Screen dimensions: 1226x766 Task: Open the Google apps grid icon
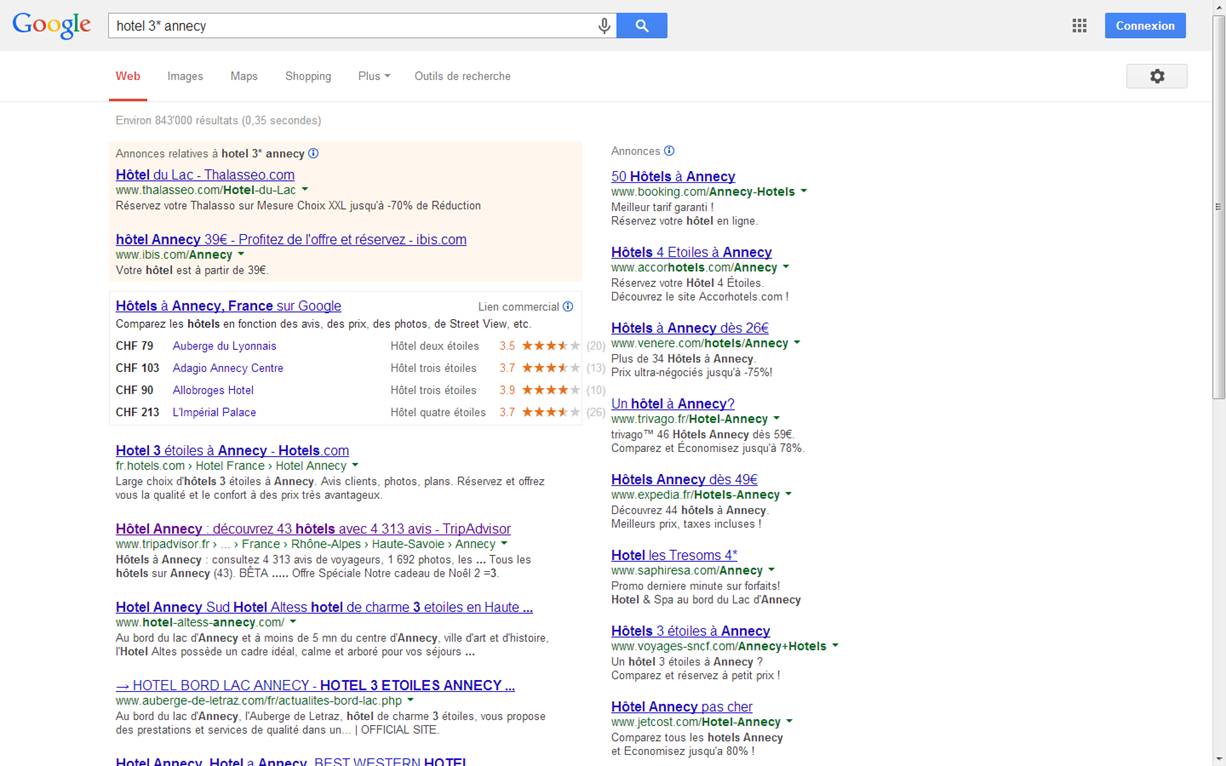pos(1079,26)
